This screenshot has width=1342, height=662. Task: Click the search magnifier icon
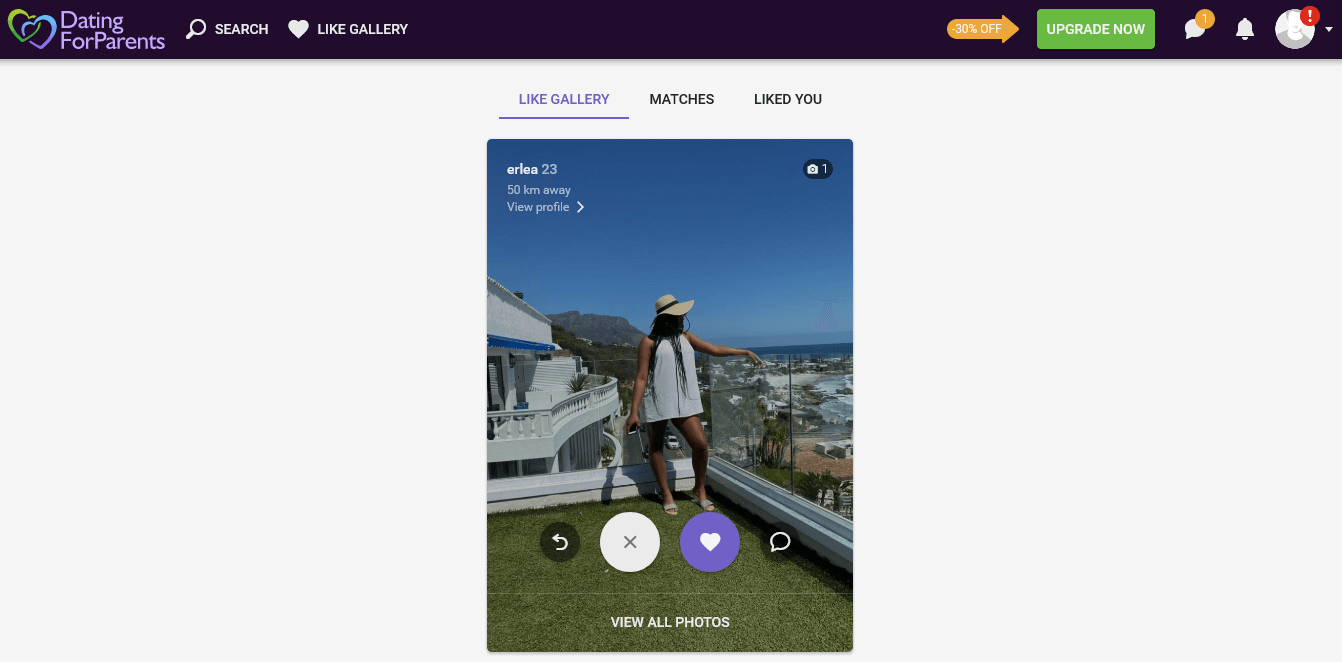click(x=197, y=30)
